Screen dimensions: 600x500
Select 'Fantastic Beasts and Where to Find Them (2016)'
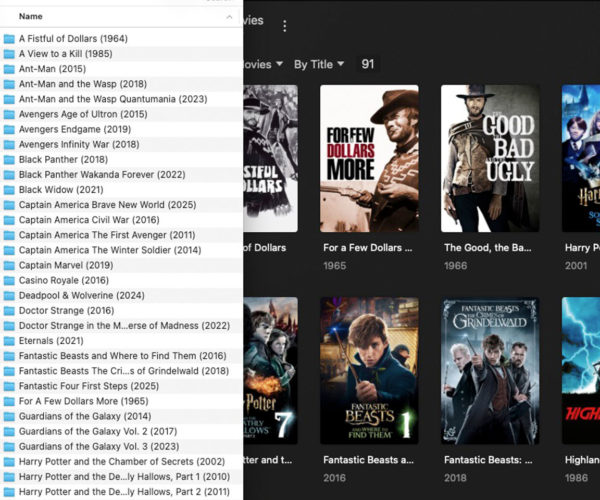(x=121, y=356)
